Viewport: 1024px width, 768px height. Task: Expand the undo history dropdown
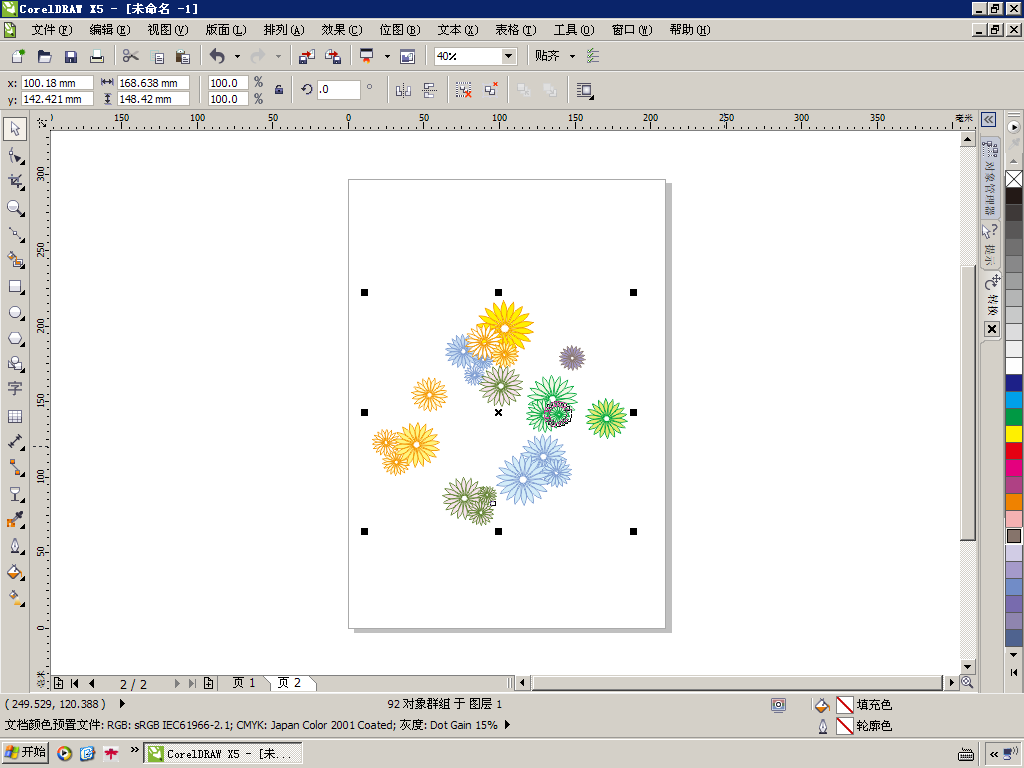click(237, 56)
